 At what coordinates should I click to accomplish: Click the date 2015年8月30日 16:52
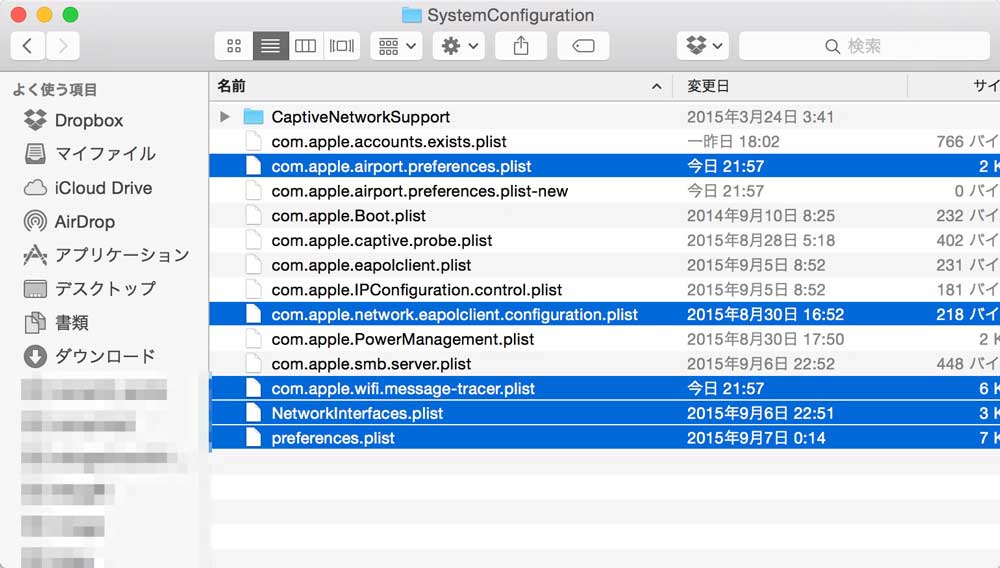[x=765, y=315]
